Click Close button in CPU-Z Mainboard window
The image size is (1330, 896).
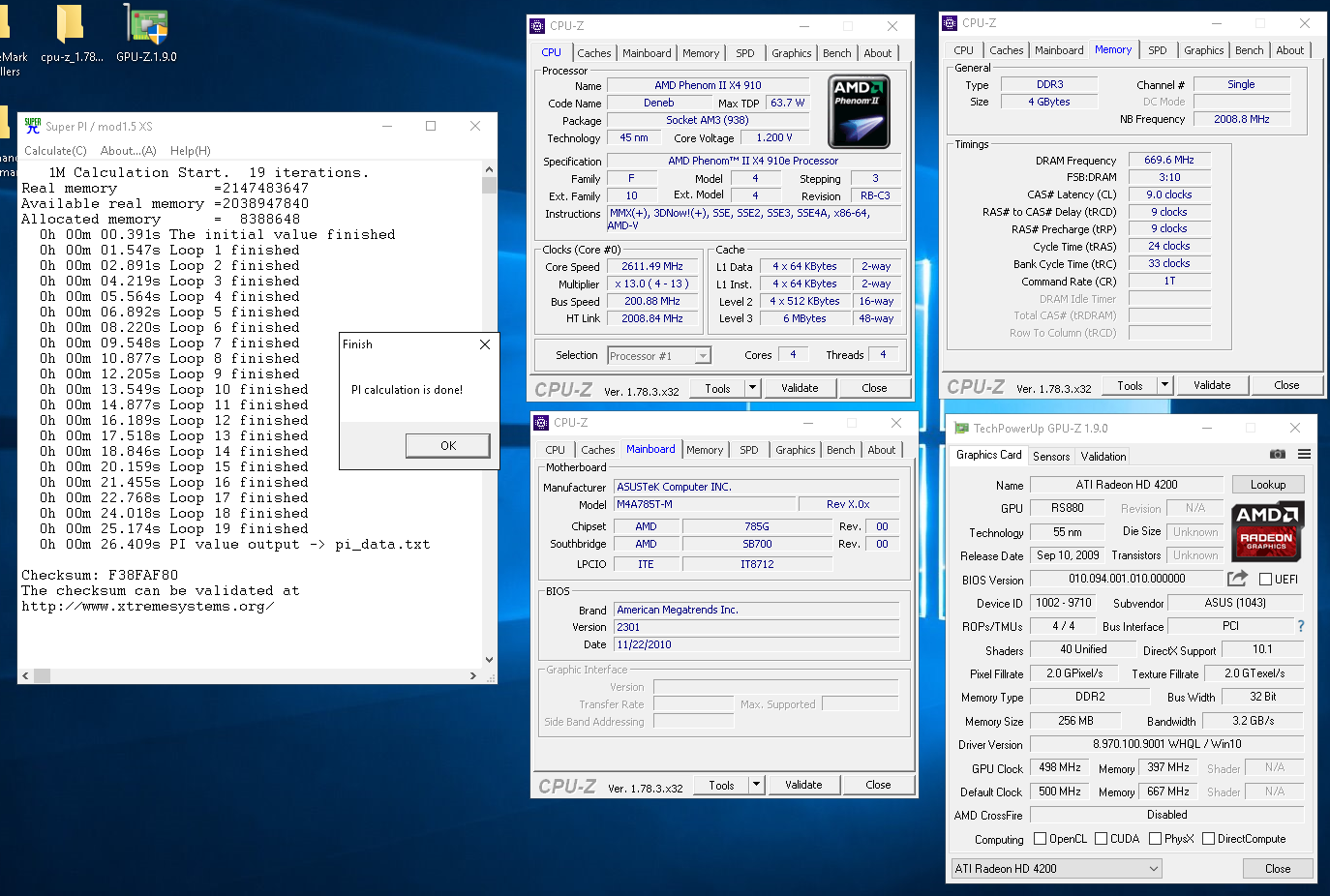point(878,785)
